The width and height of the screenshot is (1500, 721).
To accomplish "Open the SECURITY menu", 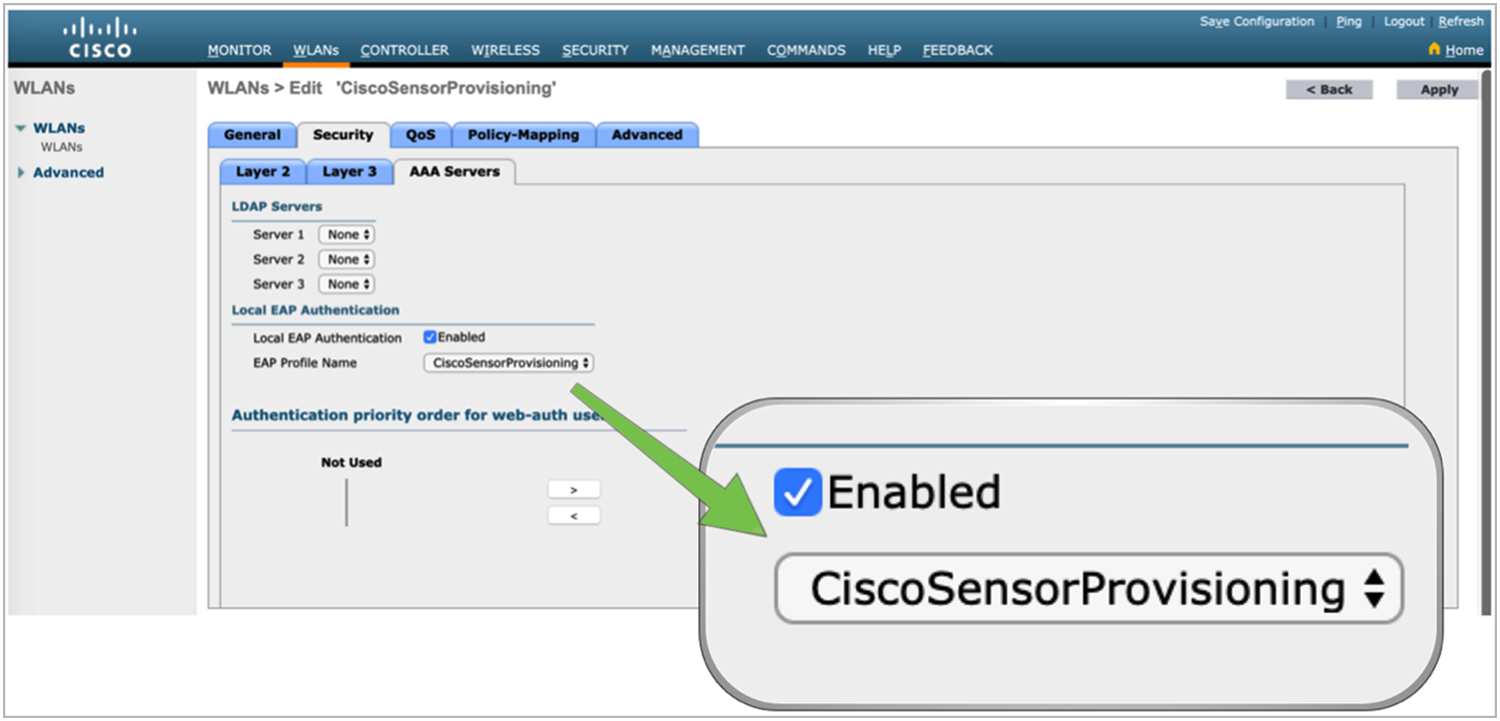I will pos(595,50).
